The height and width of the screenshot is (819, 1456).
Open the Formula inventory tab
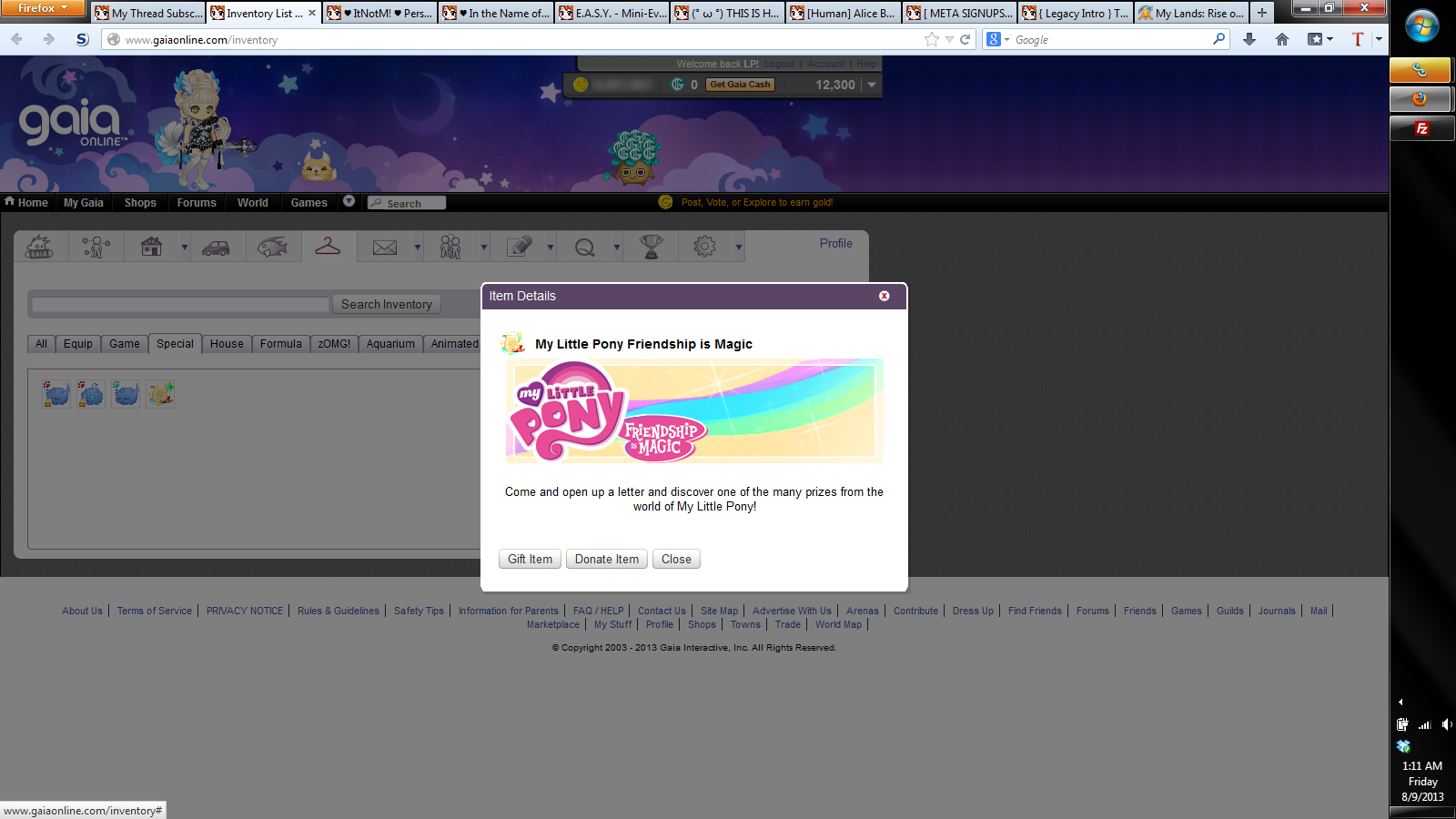point(281,344)
